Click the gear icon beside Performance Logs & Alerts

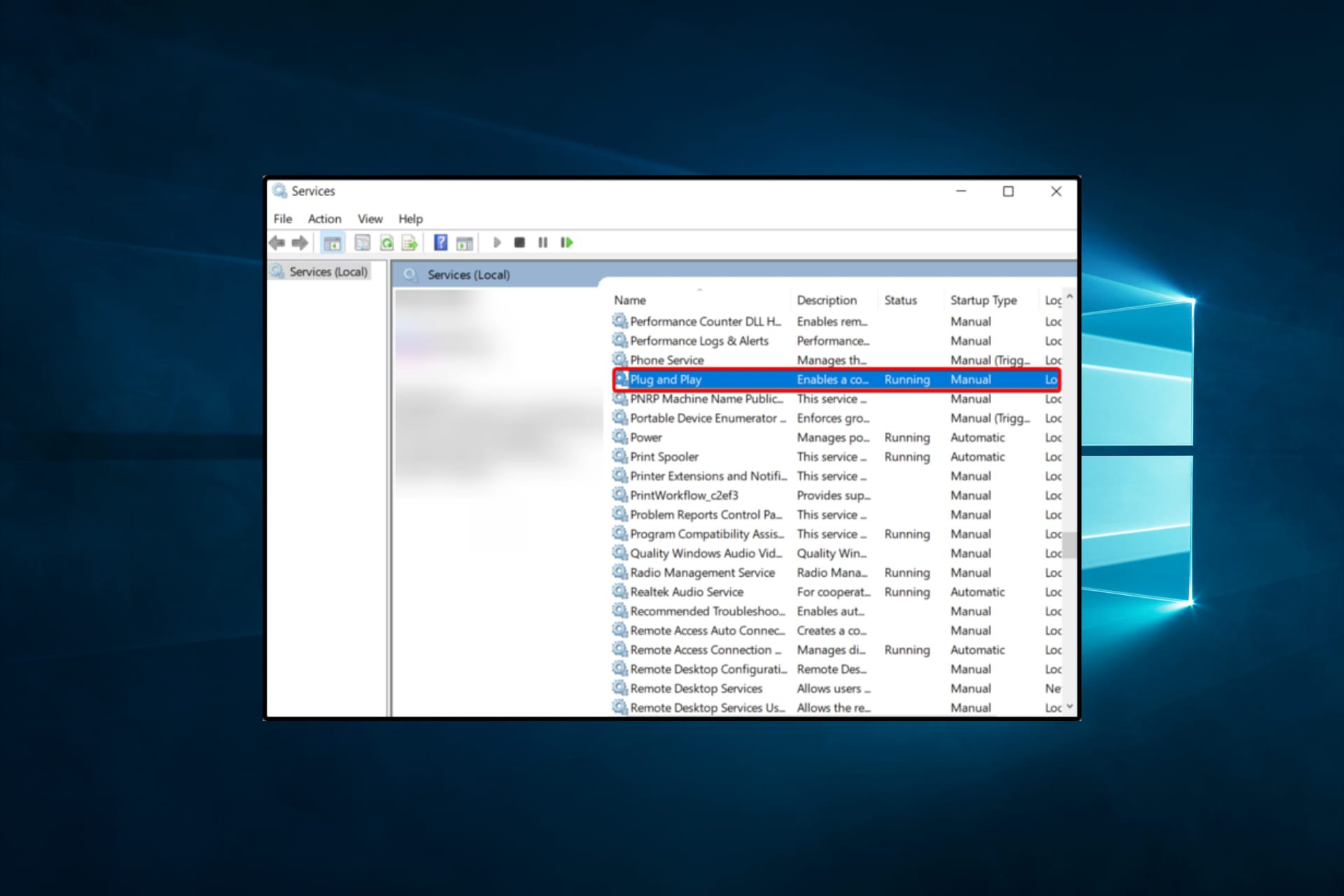[x=620, y=340]
